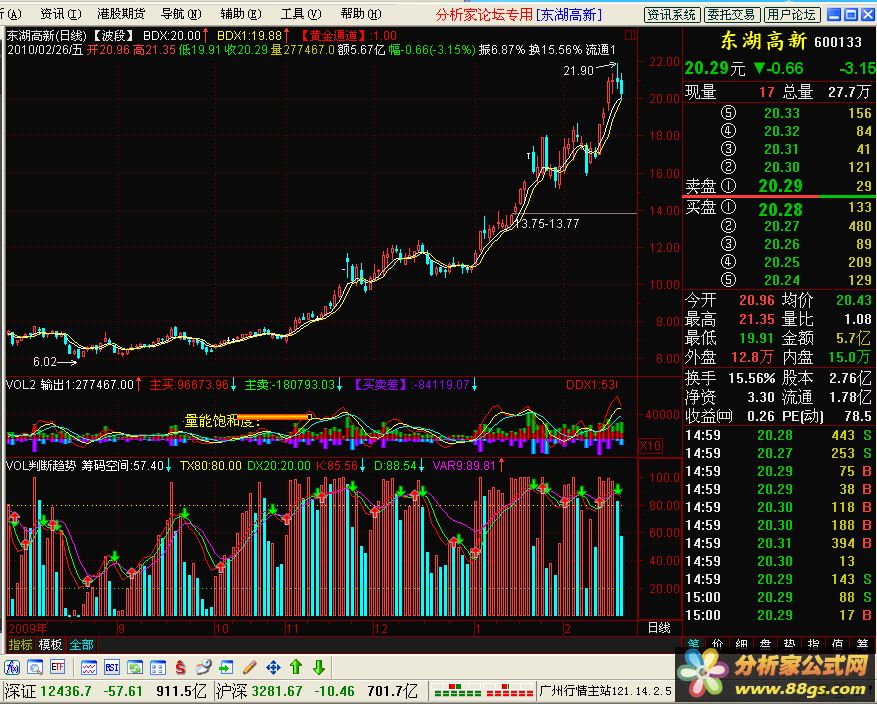Screen dimensions: 877x704
Task: Switch to the 全部 tab
Action: click(x=81, y=644)
